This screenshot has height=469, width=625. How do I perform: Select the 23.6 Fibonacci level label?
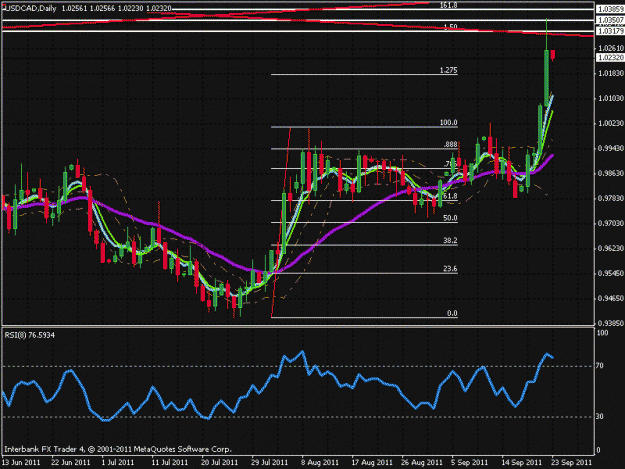click(x=450, y=269)
